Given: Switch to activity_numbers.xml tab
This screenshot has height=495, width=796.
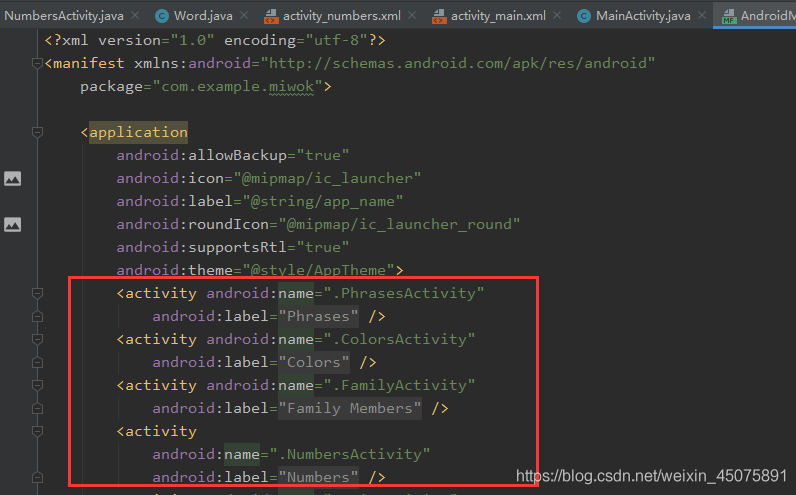Looking at the screenshot, I should pyautogui.click(x=342, y=16).
